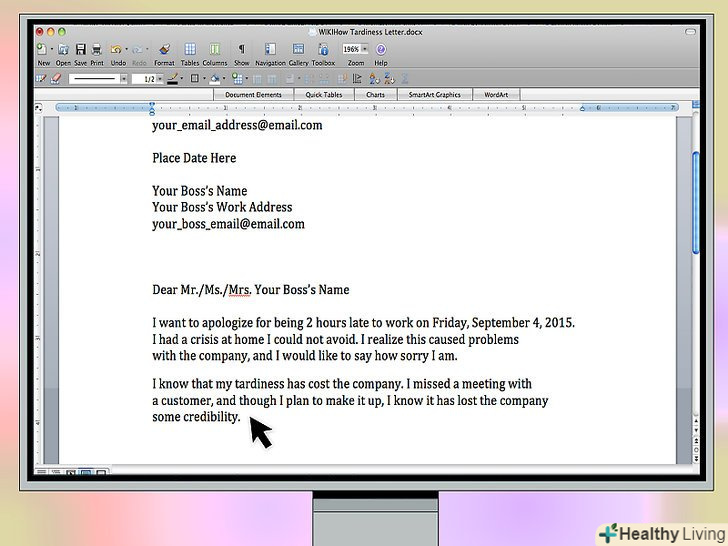Screen dimensions: 728x546
Task: Undo the last action
Action: point(117,49)
